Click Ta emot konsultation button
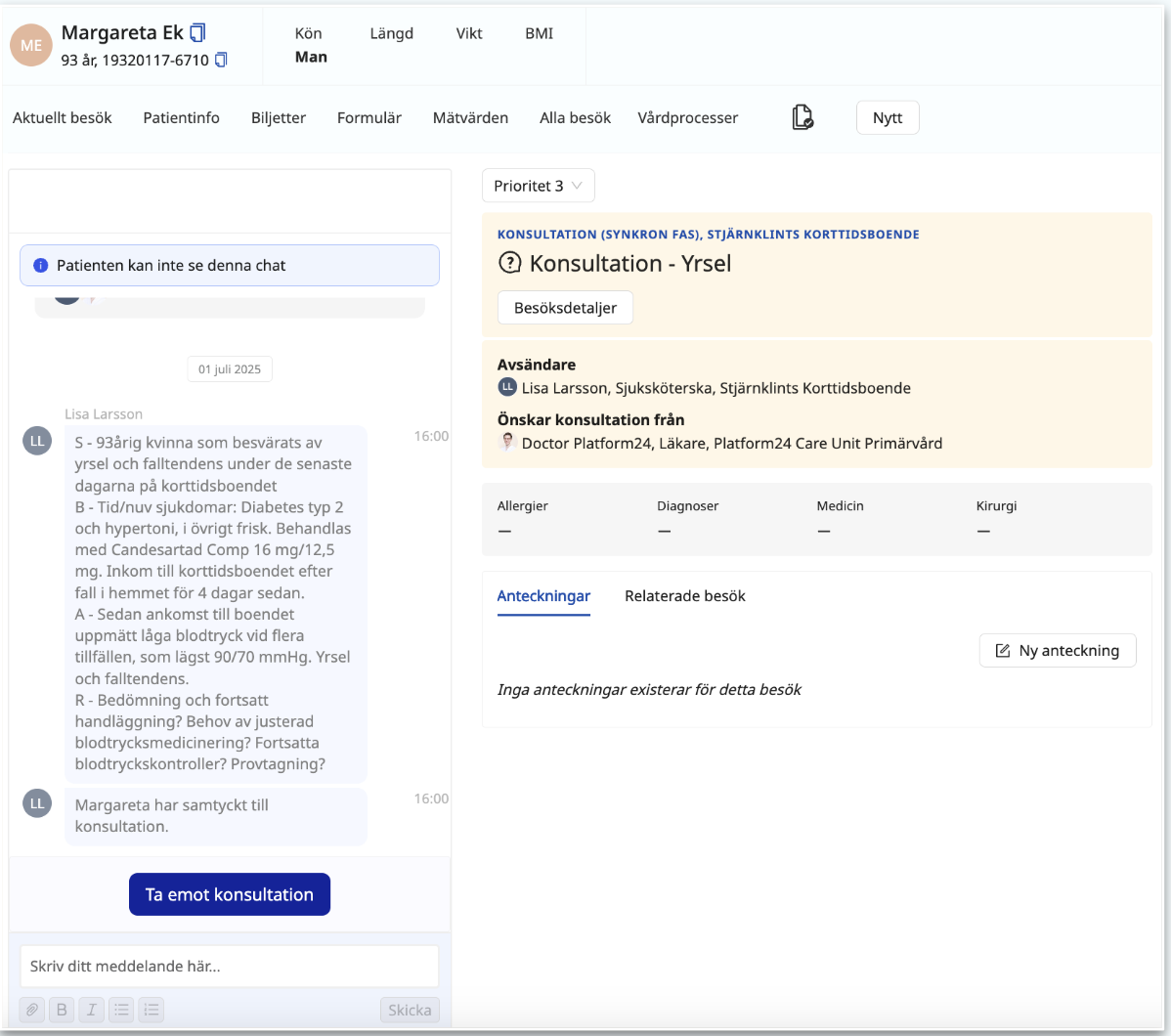This screenshot has height=1036, width=1171. pyautogui.click(x=230, y=894)
